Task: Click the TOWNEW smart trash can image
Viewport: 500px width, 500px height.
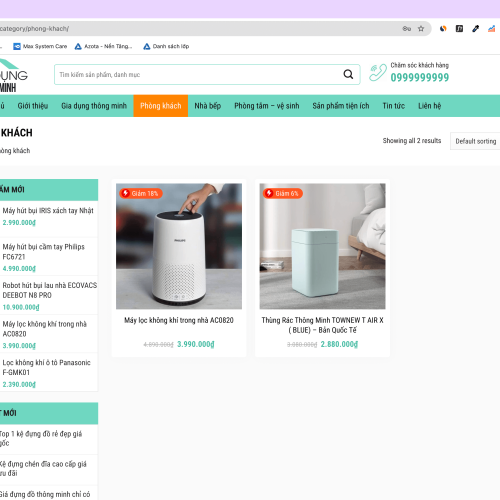Action: [322, 246]
